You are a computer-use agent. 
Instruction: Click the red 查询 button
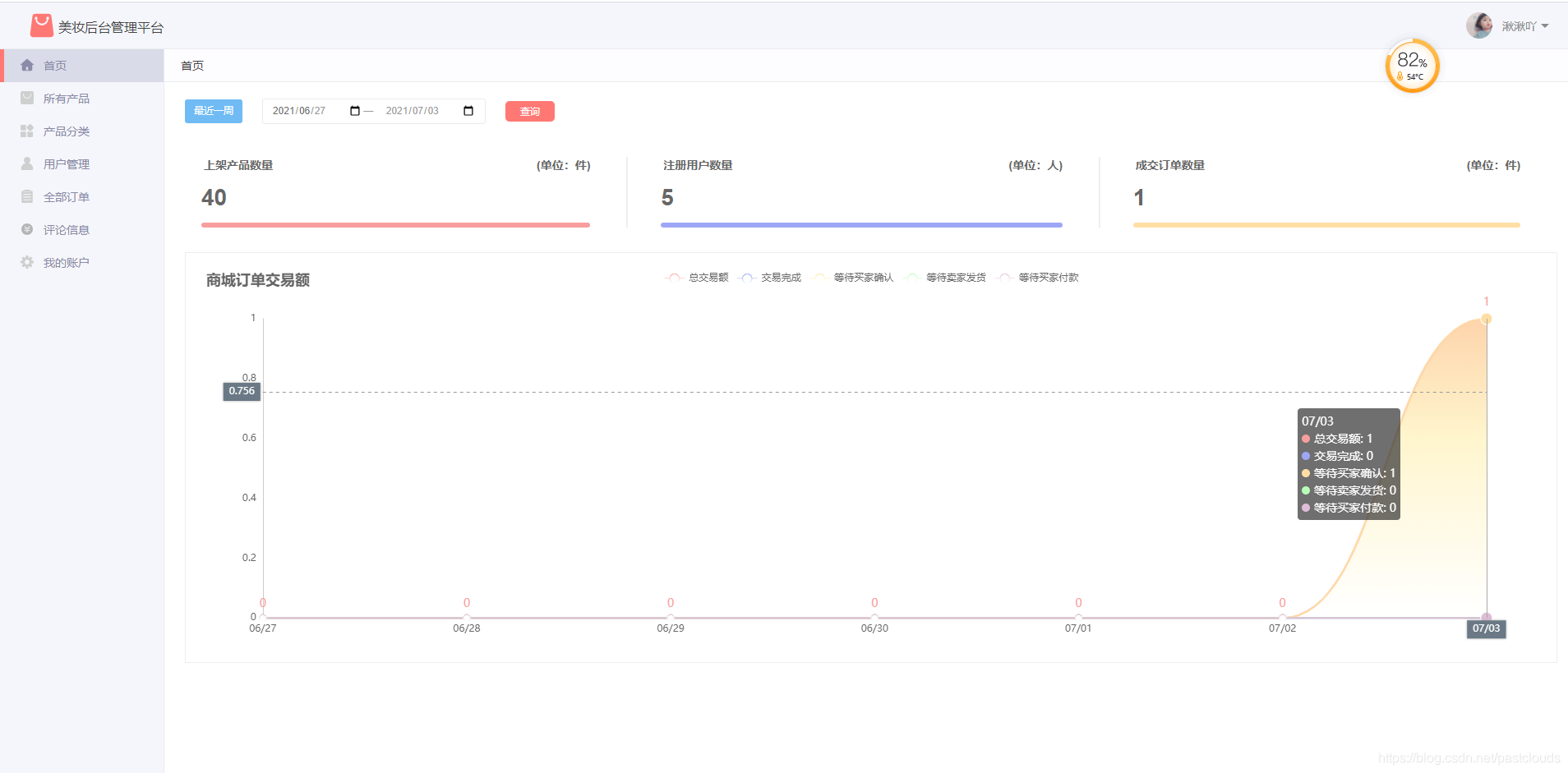(530, 111)
